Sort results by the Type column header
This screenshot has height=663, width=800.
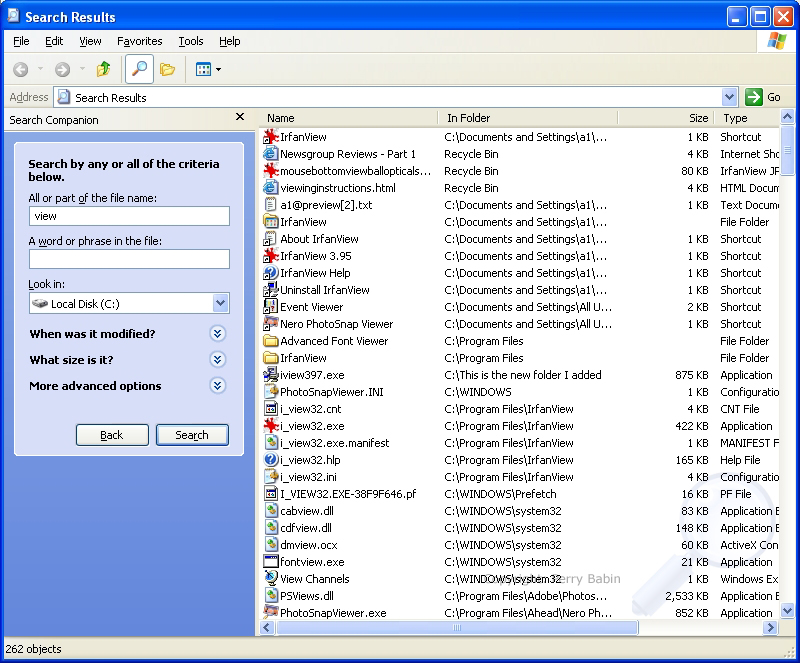click(747, 118)
